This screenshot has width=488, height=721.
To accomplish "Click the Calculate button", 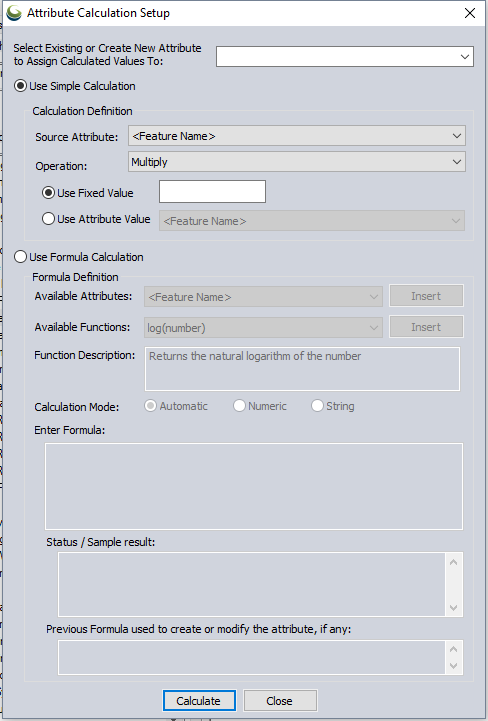I will [199, 701].
